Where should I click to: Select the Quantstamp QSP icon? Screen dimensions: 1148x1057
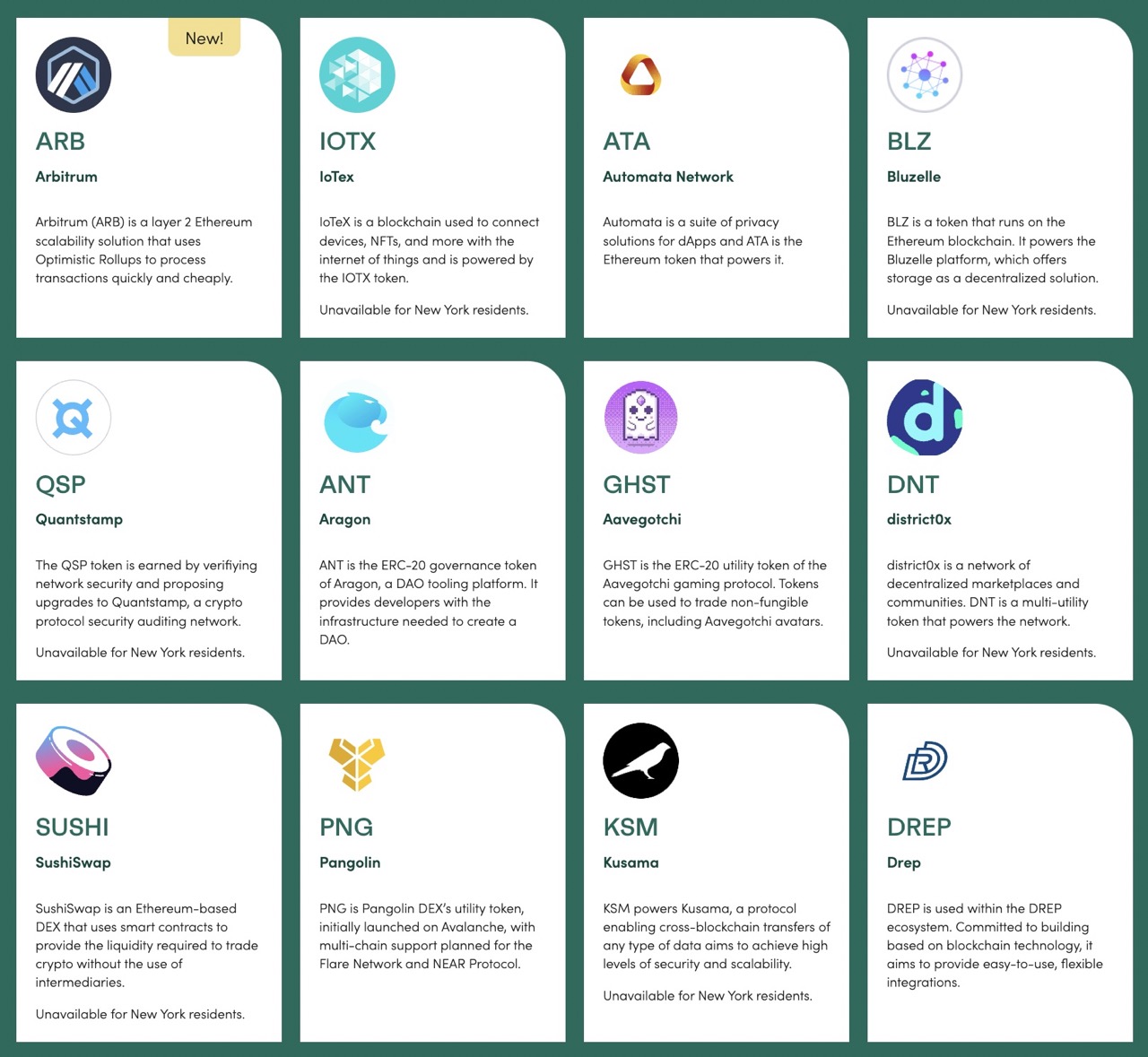click(73, 418)
